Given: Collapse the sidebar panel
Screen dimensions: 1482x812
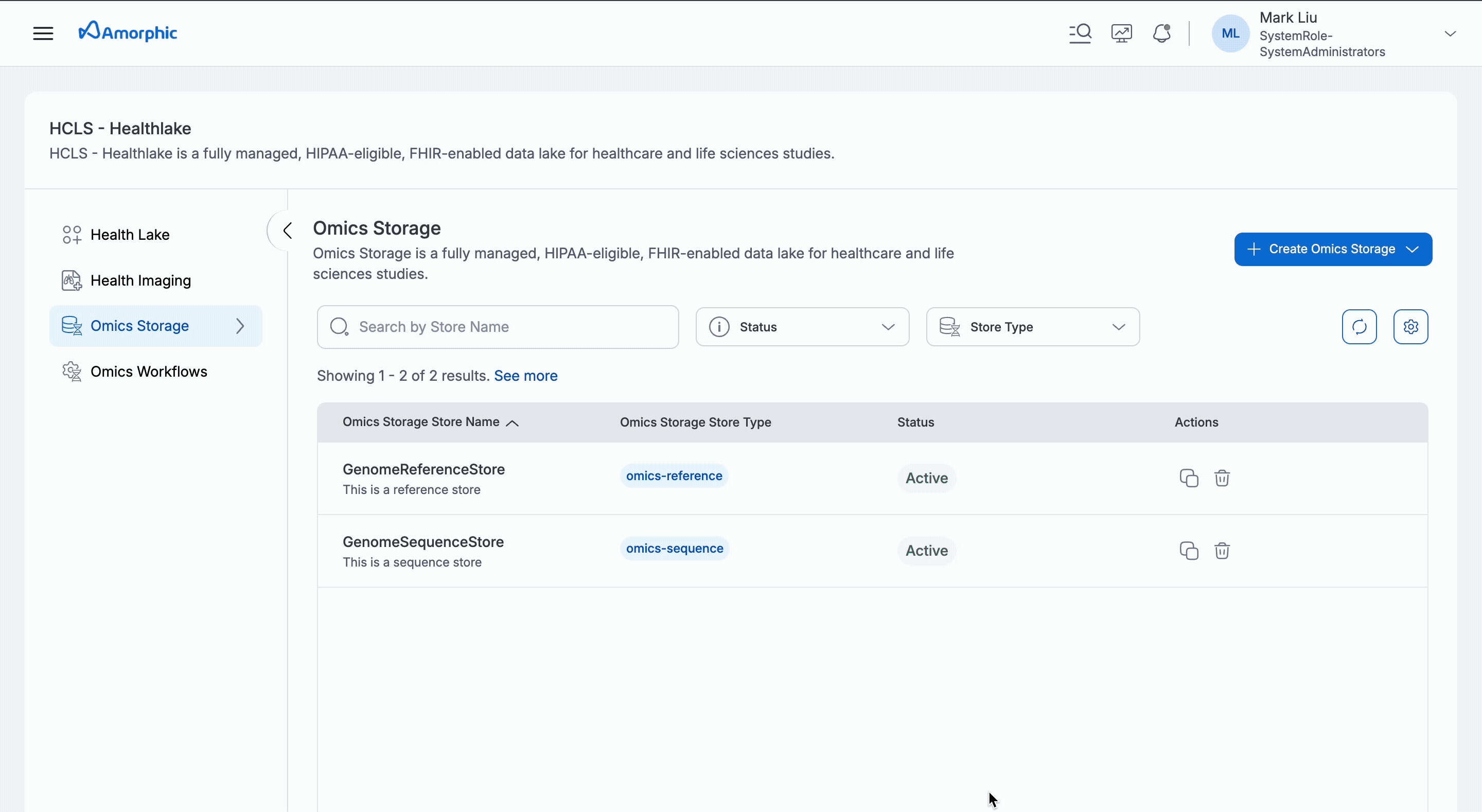Looking at the screenshot, I should pos(287,231).
